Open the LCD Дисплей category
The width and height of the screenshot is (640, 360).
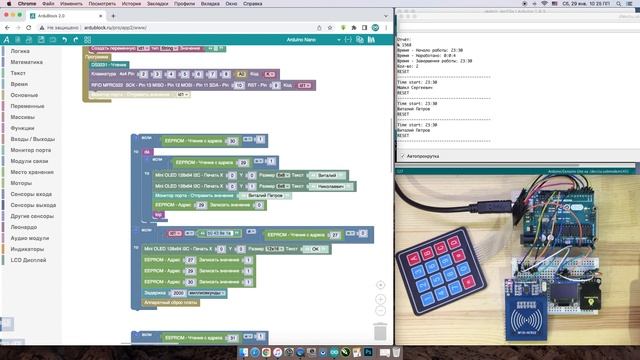[28, 260]
